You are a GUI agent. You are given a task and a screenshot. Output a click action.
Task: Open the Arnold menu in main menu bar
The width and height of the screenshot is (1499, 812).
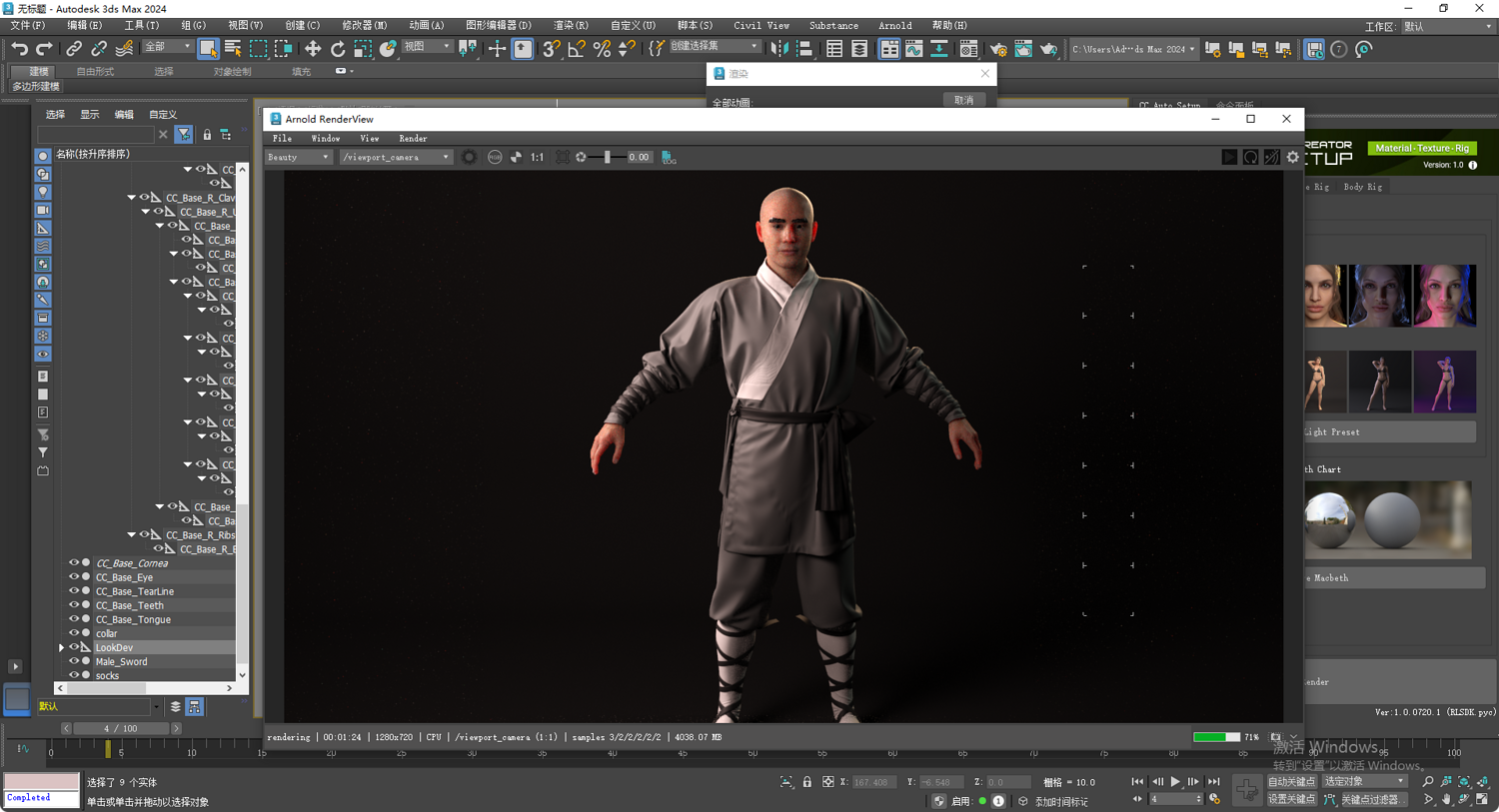894,25
